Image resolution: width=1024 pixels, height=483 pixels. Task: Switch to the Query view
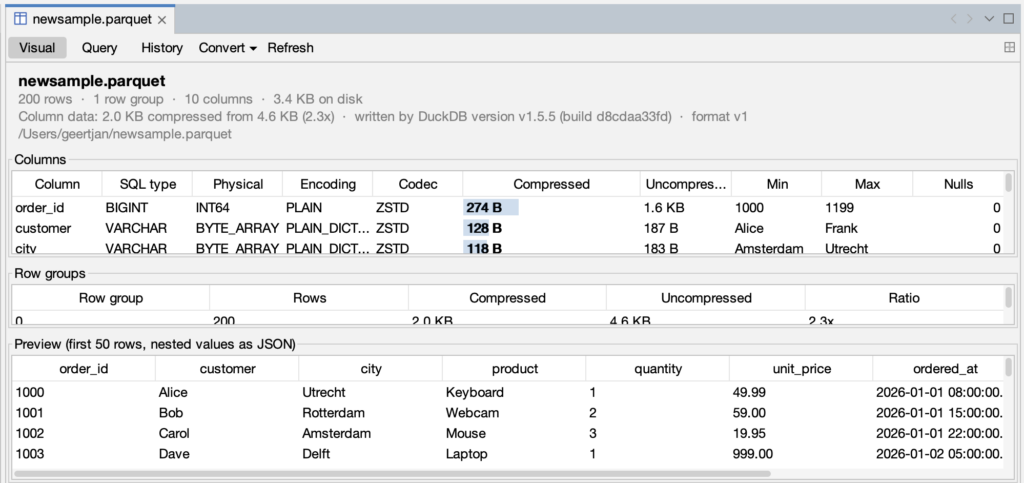click(x=99, y=48)
